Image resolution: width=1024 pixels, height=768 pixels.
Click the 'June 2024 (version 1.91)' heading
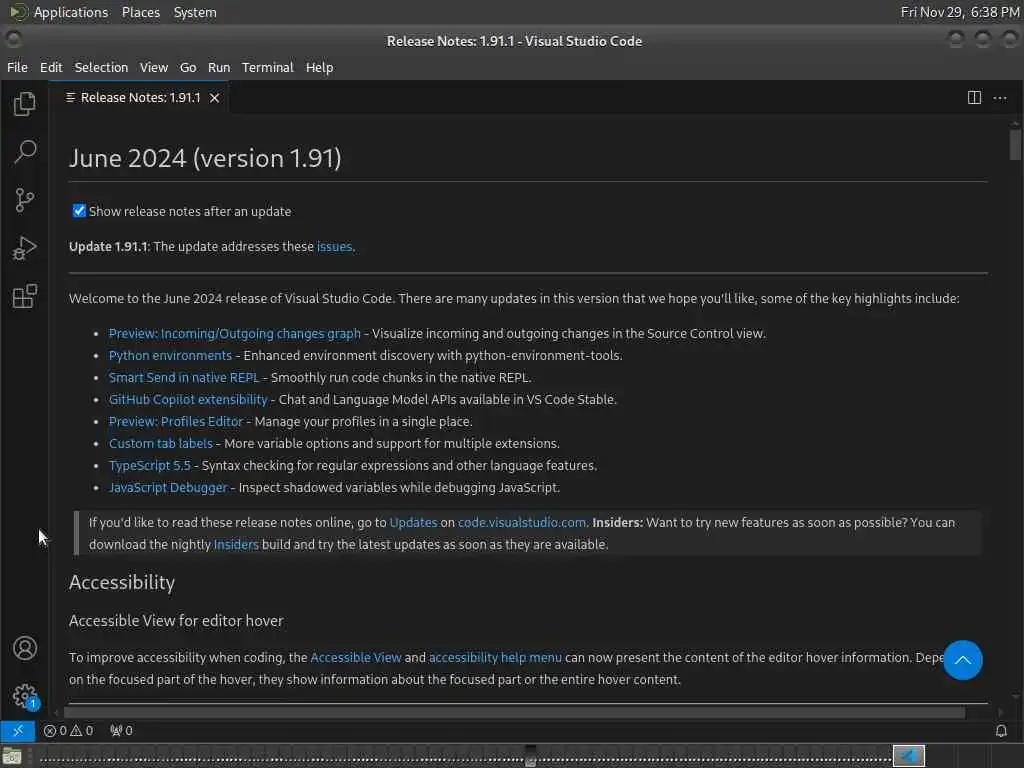(205, 159)
